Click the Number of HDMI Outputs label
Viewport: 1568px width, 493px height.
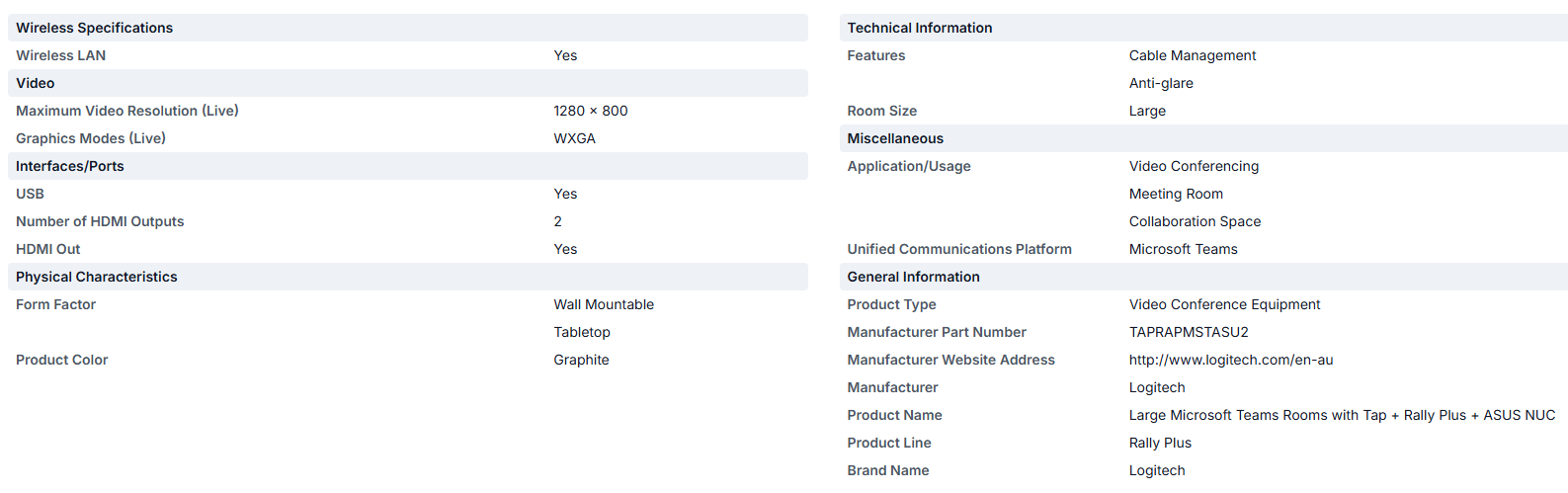pyautogui.click(x=100, y=221)
